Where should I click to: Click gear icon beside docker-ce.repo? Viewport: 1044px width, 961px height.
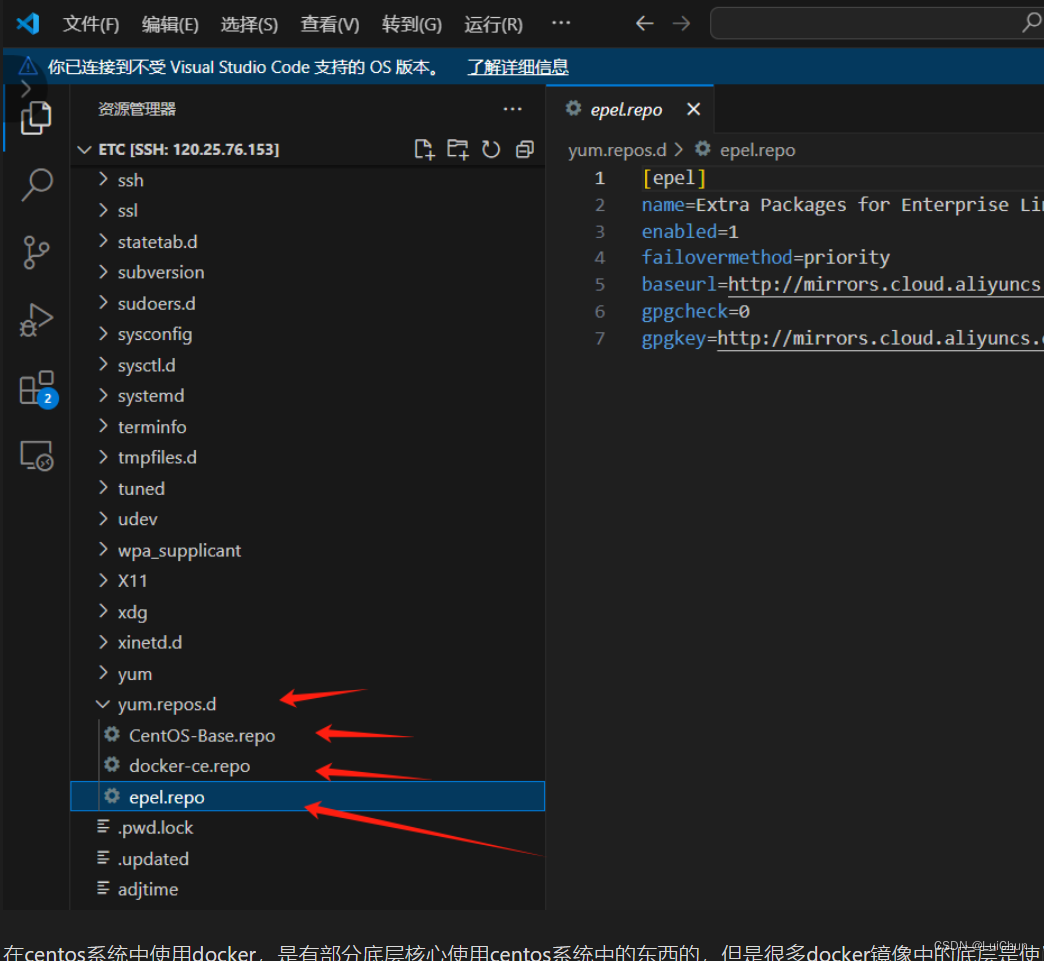(x=112, y=765)
